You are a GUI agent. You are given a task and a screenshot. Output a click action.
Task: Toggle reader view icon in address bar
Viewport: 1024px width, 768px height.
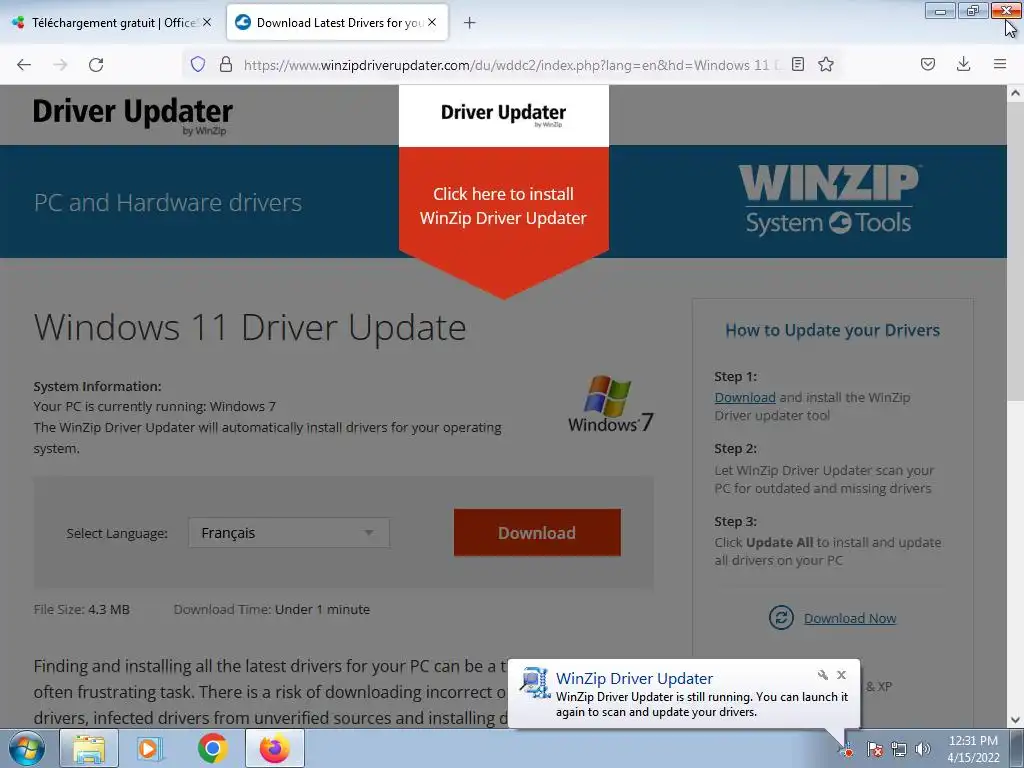click(x=797, y=64)
